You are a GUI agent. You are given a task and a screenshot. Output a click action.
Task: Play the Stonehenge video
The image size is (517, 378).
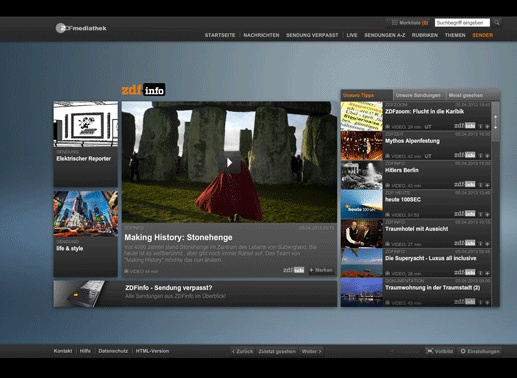229,162
